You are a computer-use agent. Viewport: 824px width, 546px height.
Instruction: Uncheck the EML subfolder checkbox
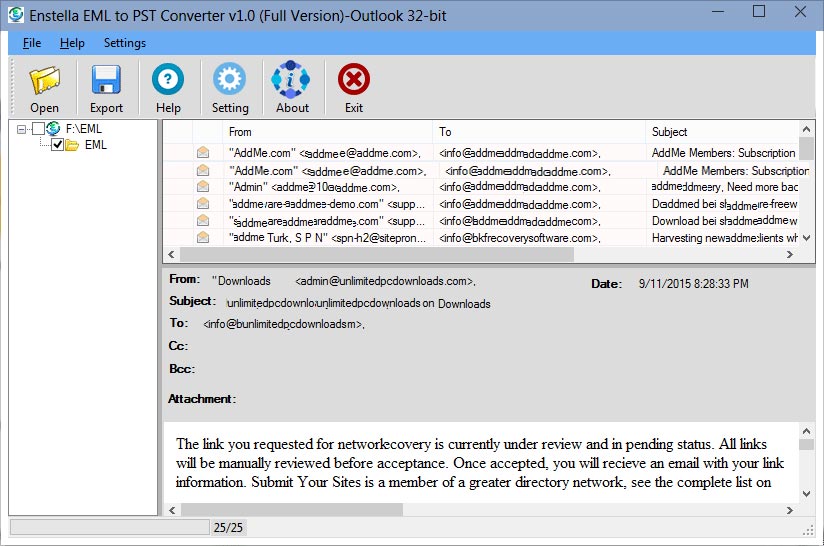point(58,145)
